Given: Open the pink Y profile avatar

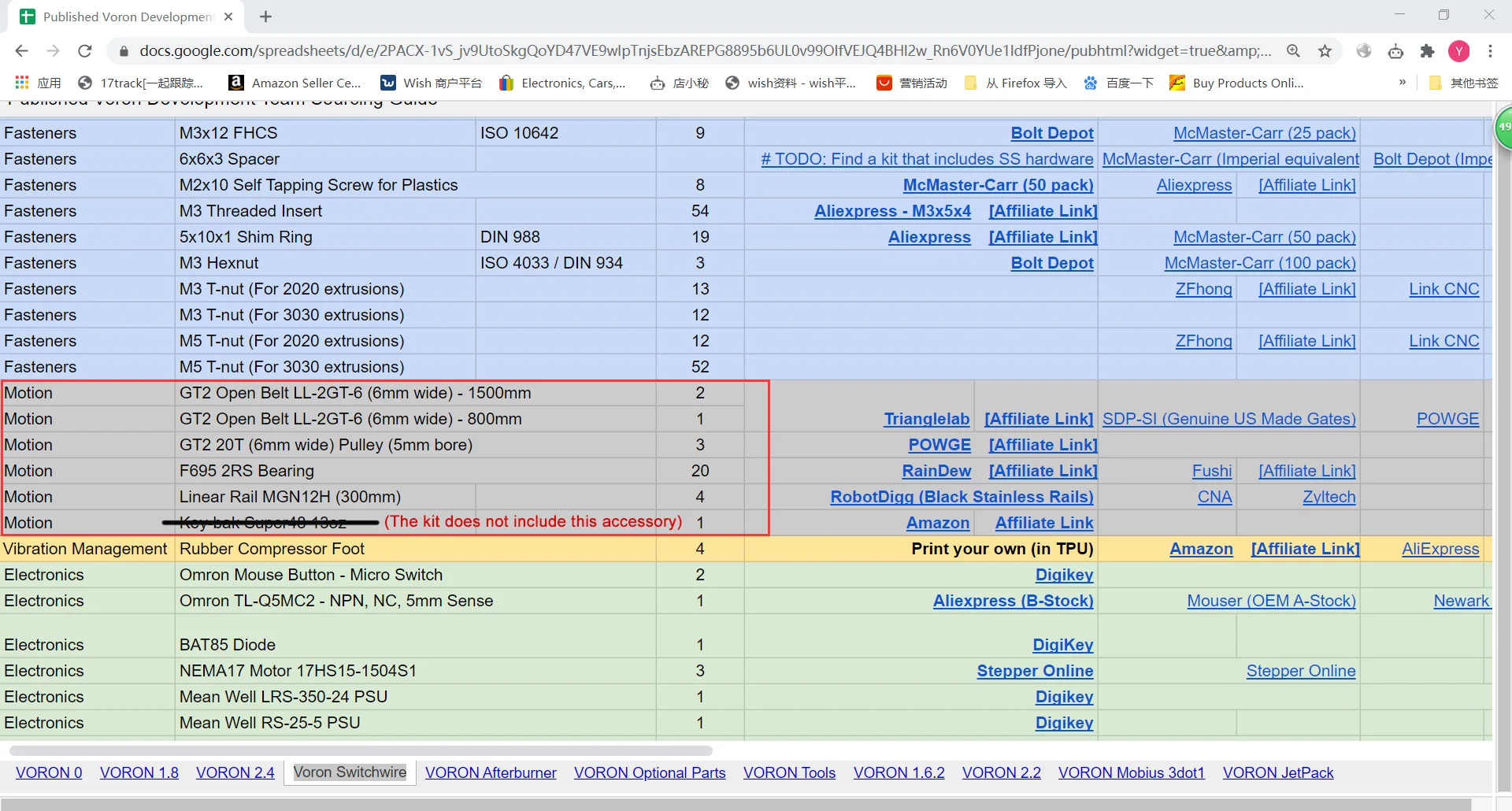Looking at the screenshot, I should 1458,51.
